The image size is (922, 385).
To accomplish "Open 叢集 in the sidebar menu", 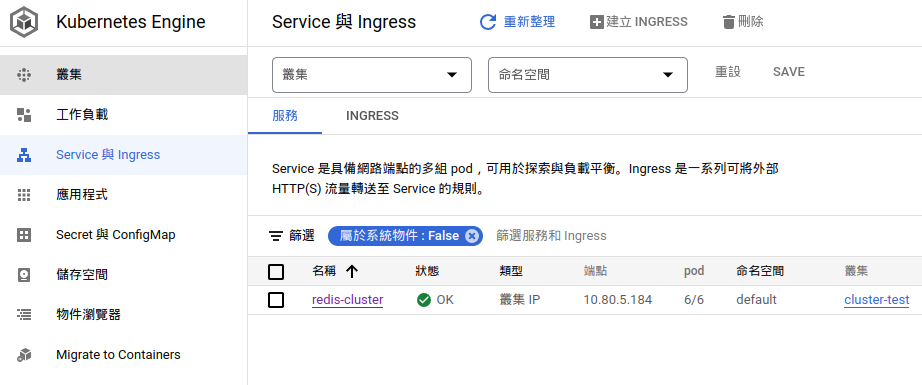I will [123, 75].
